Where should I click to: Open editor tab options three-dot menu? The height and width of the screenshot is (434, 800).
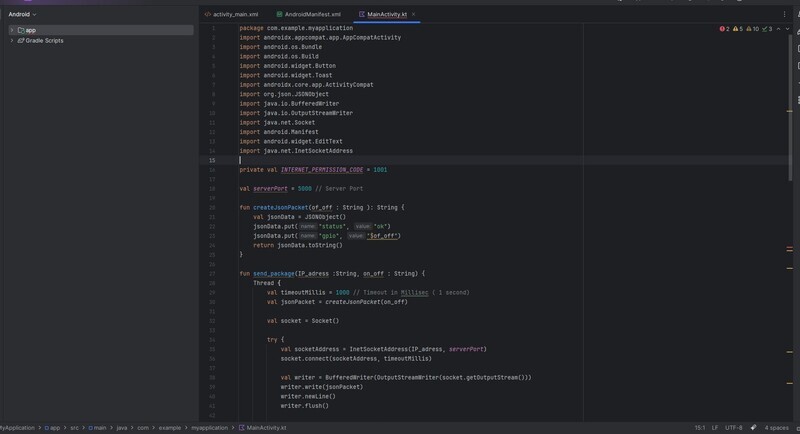pyautogui.click(x=784, y=14)
